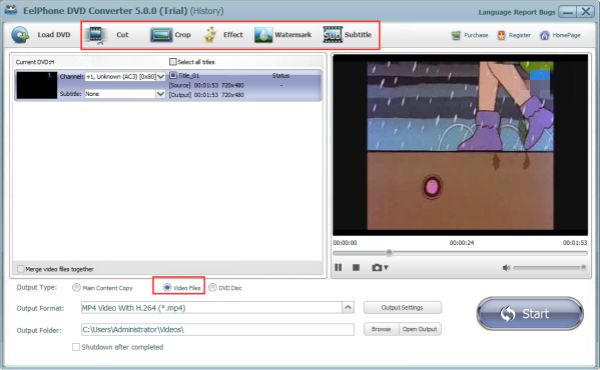
Task: Click the video seek slider handle
Action: click(389, 253)
